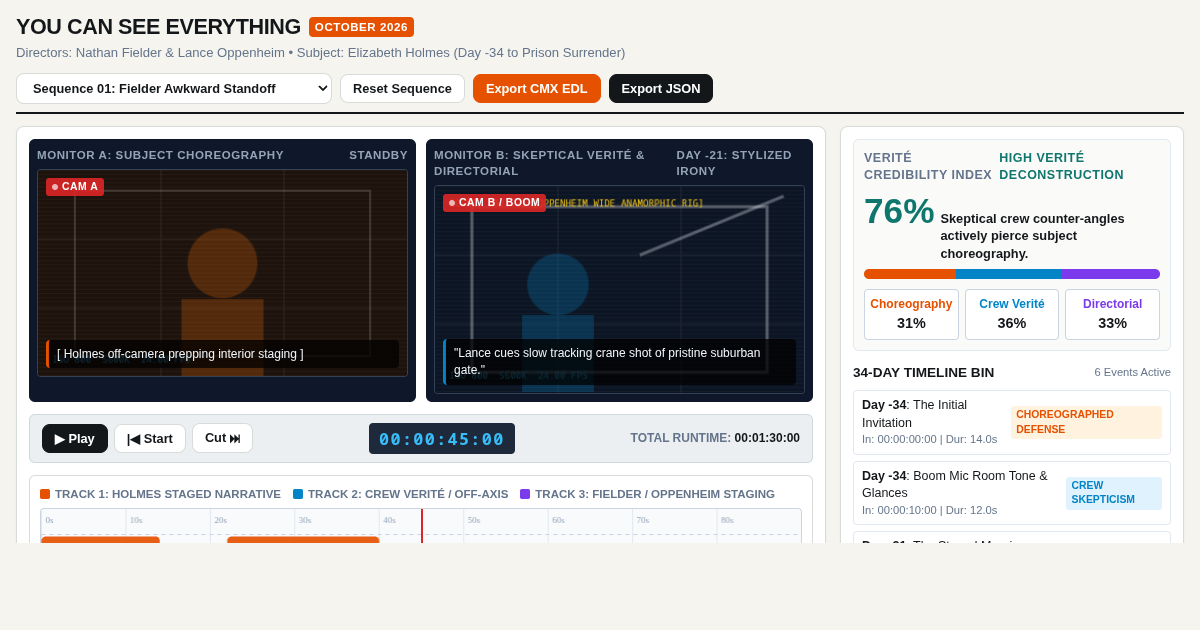The height and width of the screenshot is (630, 1200).
Task: Select the Monitor B video preview
Action: pos(619,289)
